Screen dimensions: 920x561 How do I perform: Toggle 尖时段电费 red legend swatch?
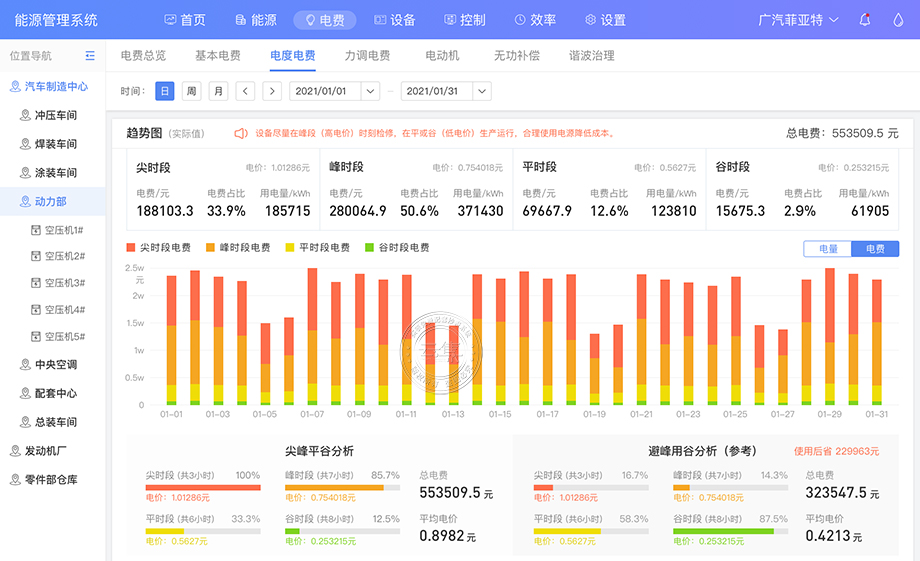coord(132,248)
